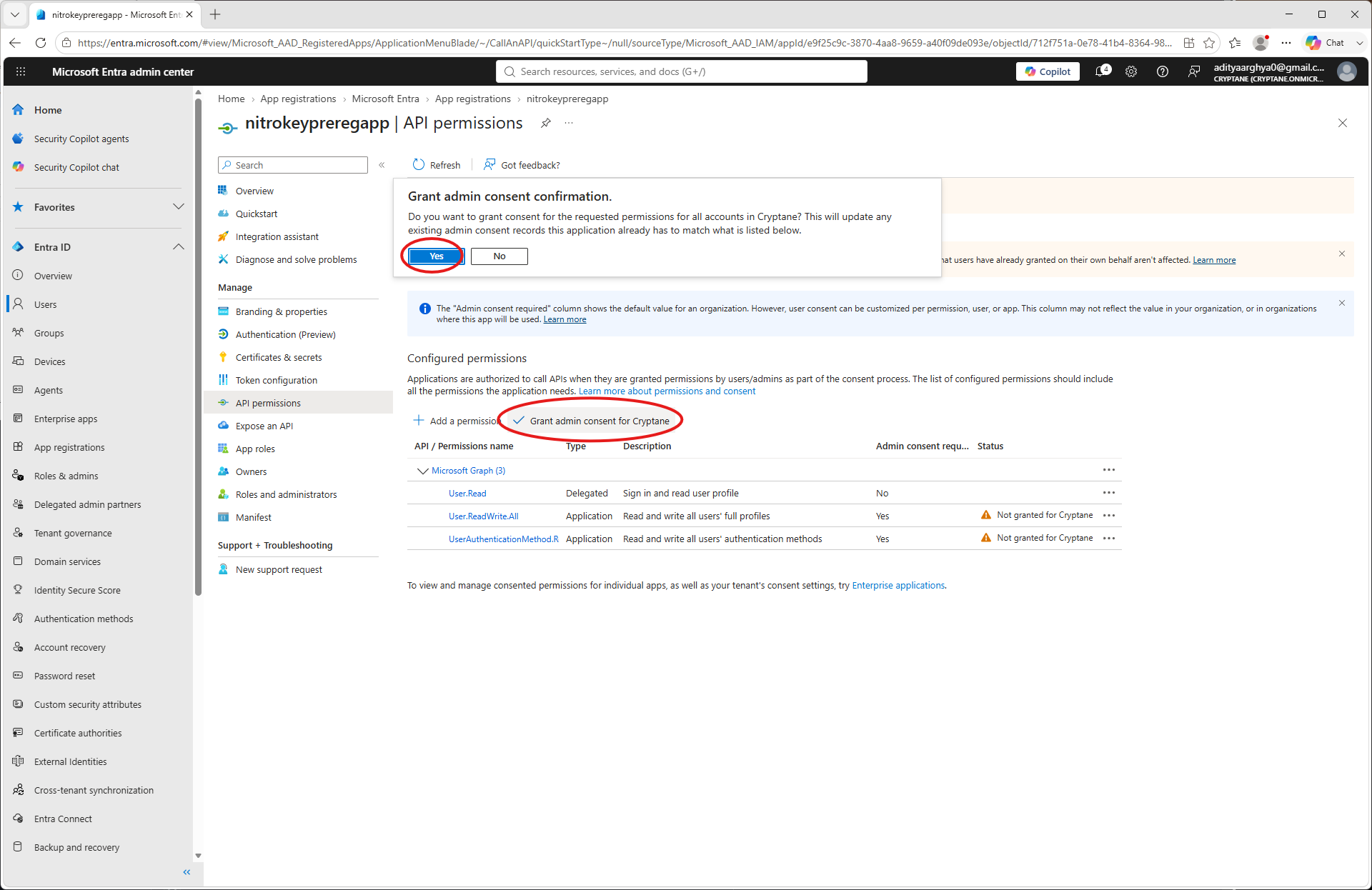This screenshot has height=890, width=1372.
Task: Open App registrations in the sidebar
Action: 69,448
